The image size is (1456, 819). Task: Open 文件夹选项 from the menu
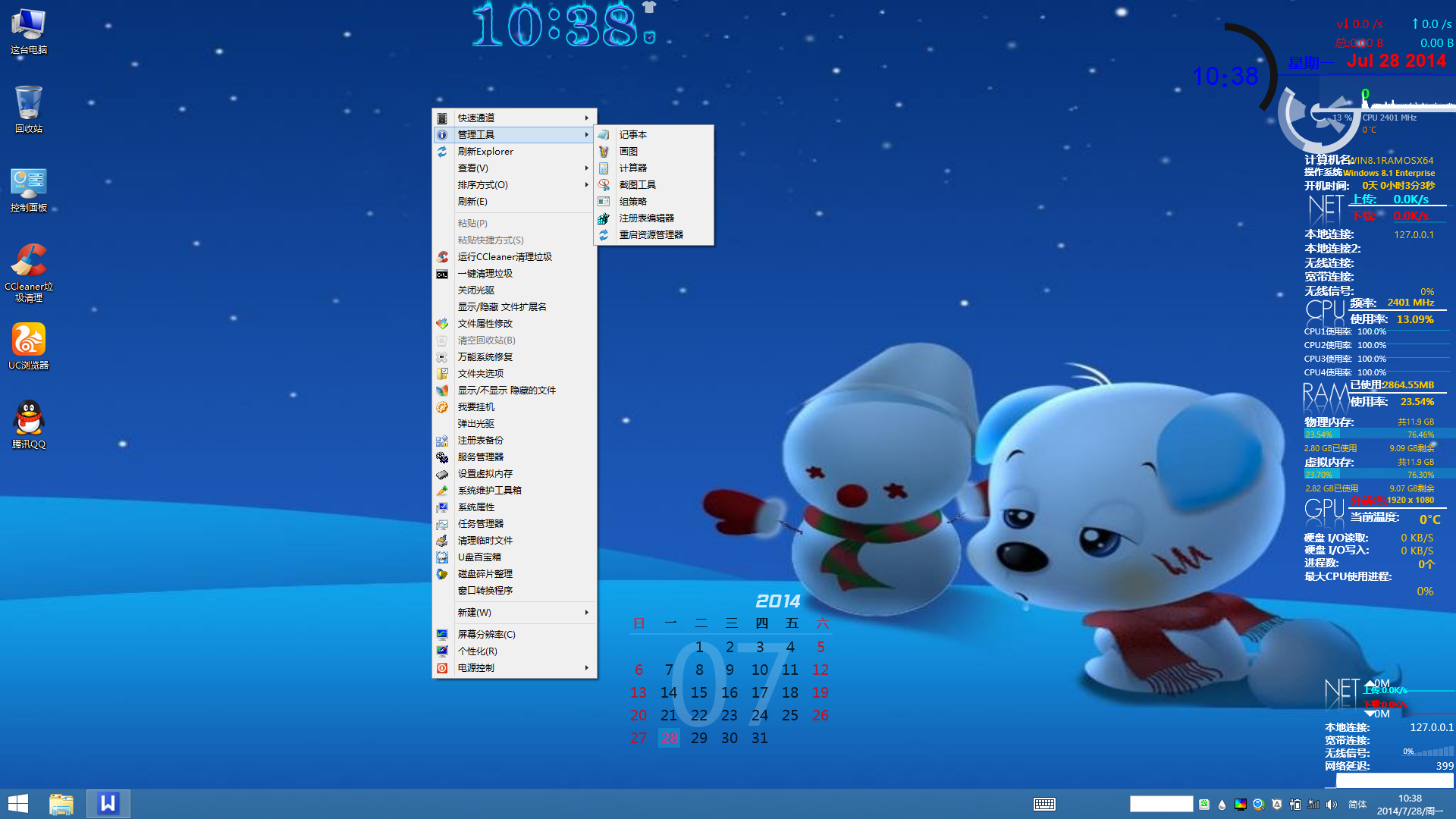tap(514, 374)
